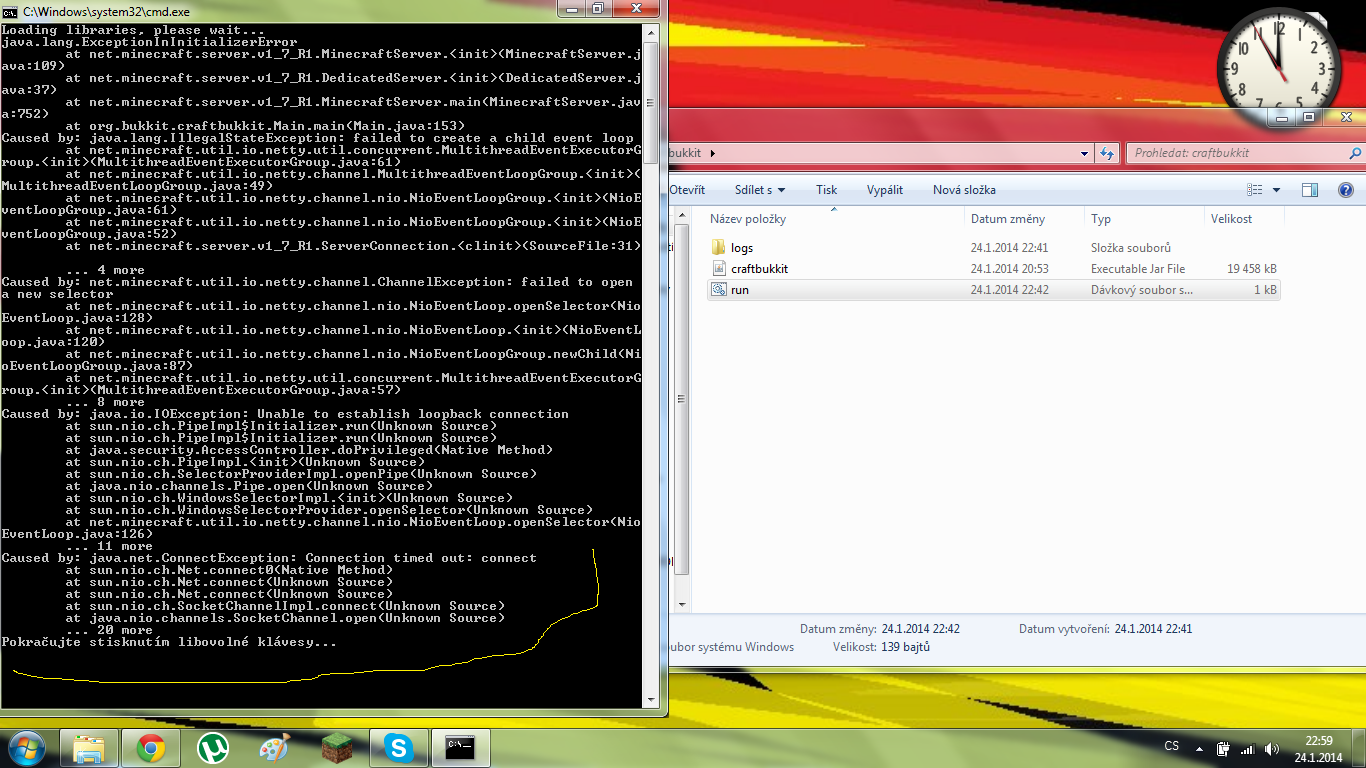
Task: Select the run batch file icon
Action: pos(718,289)
